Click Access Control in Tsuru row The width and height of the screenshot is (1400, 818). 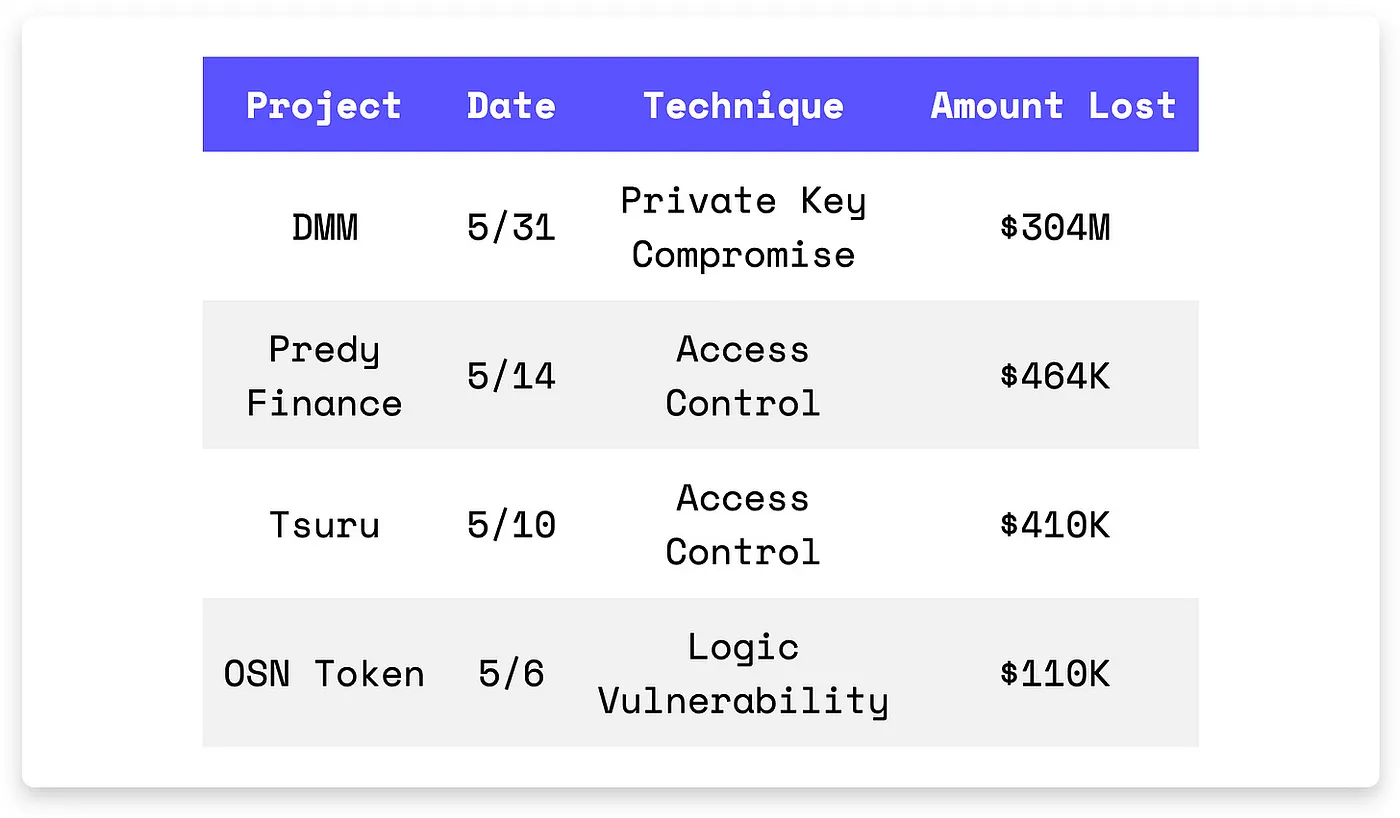[x=743, y=525]
